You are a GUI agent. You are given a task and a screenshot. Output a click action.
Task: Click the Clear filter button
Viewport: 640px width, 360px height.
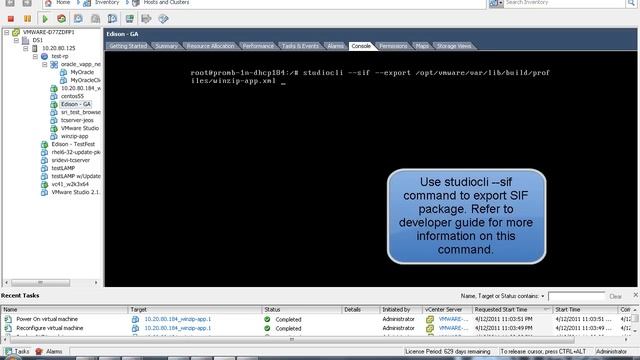[x=615, y=296]
